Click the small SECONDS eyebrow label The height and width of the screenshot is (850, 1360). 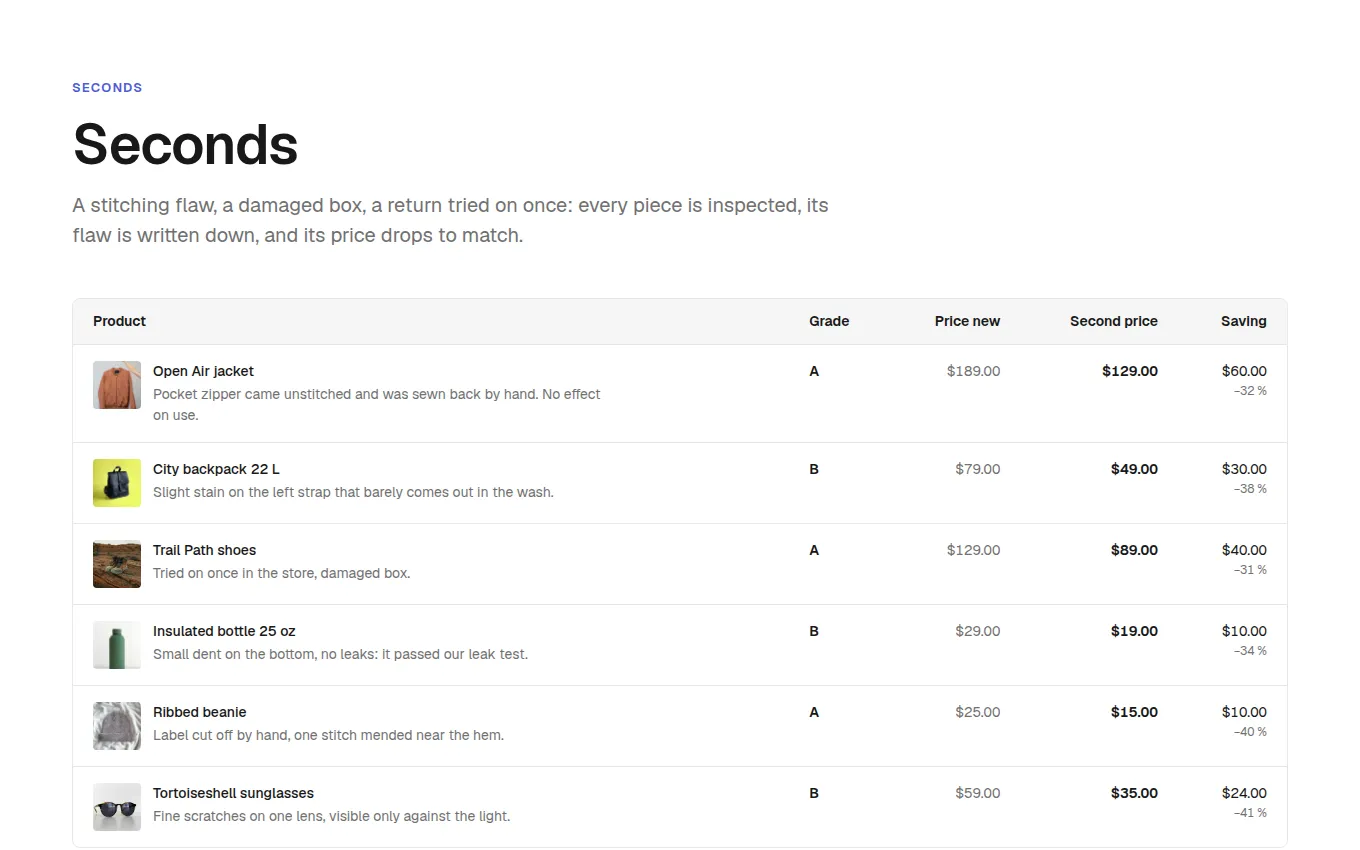pos(107,88)
